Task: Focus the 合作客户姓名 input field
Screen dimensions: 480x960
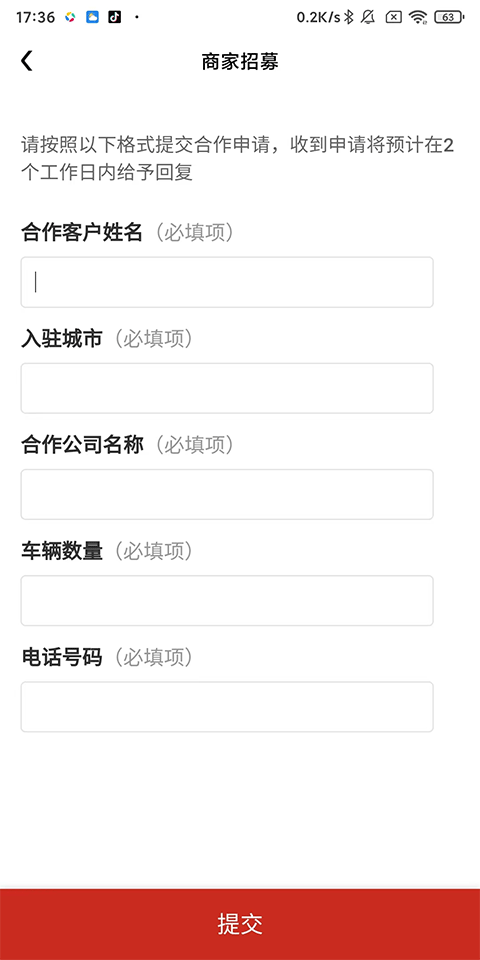Action: [227, 282]
